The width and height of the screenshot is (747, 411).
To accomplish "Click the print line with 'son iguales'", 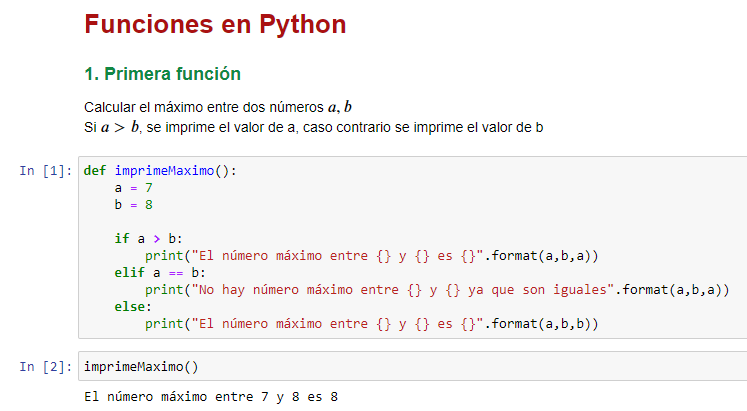I will pyautogui.click(x=437, y=290).
